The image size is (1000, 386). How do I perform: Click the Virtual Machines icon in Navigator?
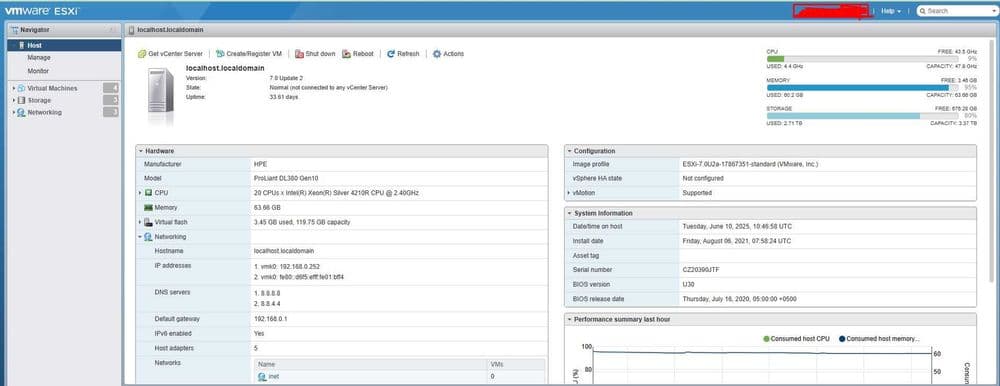(21, 88)
